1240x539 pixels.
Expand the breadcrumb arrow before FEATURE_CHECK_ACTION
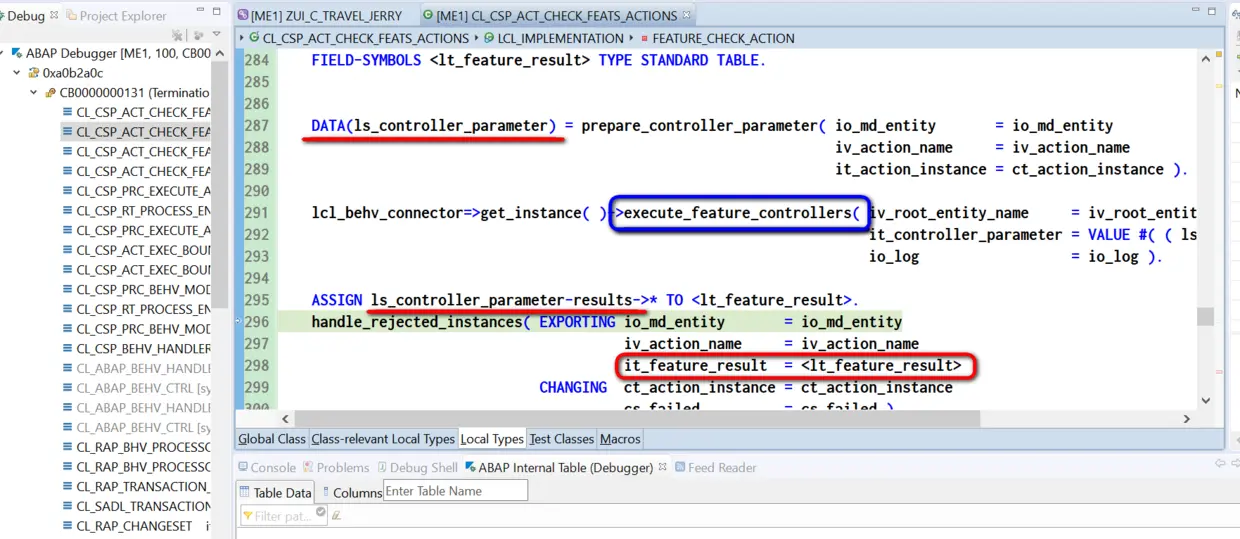click(631, 38)
